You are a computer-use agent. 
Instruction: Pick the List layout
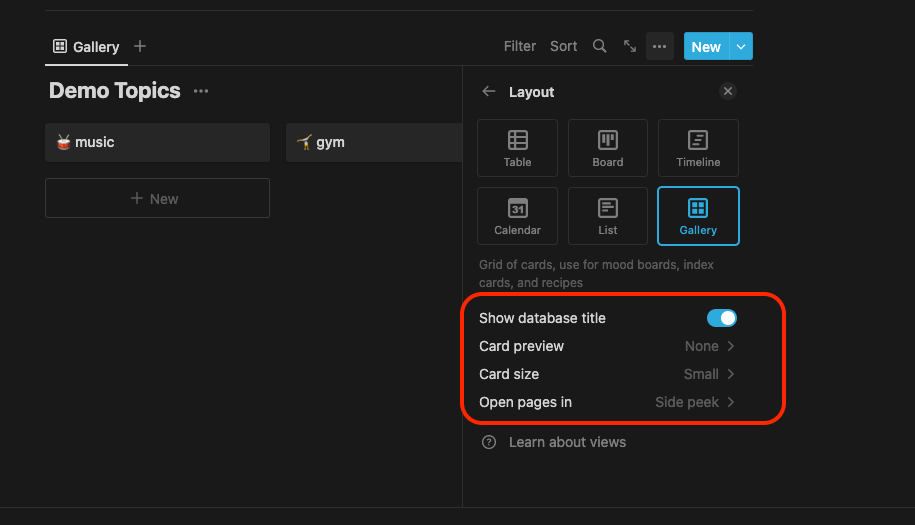(x=607, y=216)
